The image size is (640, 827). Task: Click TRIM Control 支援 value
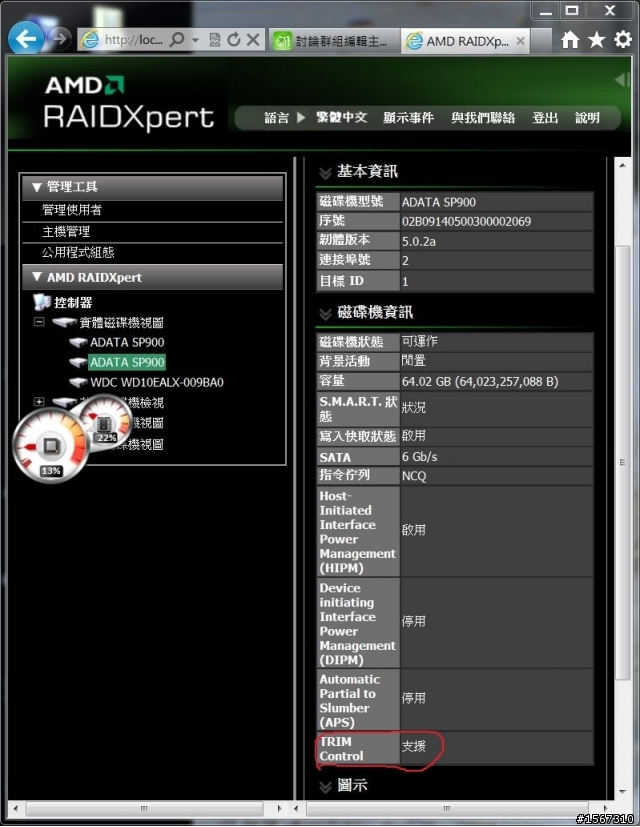[414, 746]
